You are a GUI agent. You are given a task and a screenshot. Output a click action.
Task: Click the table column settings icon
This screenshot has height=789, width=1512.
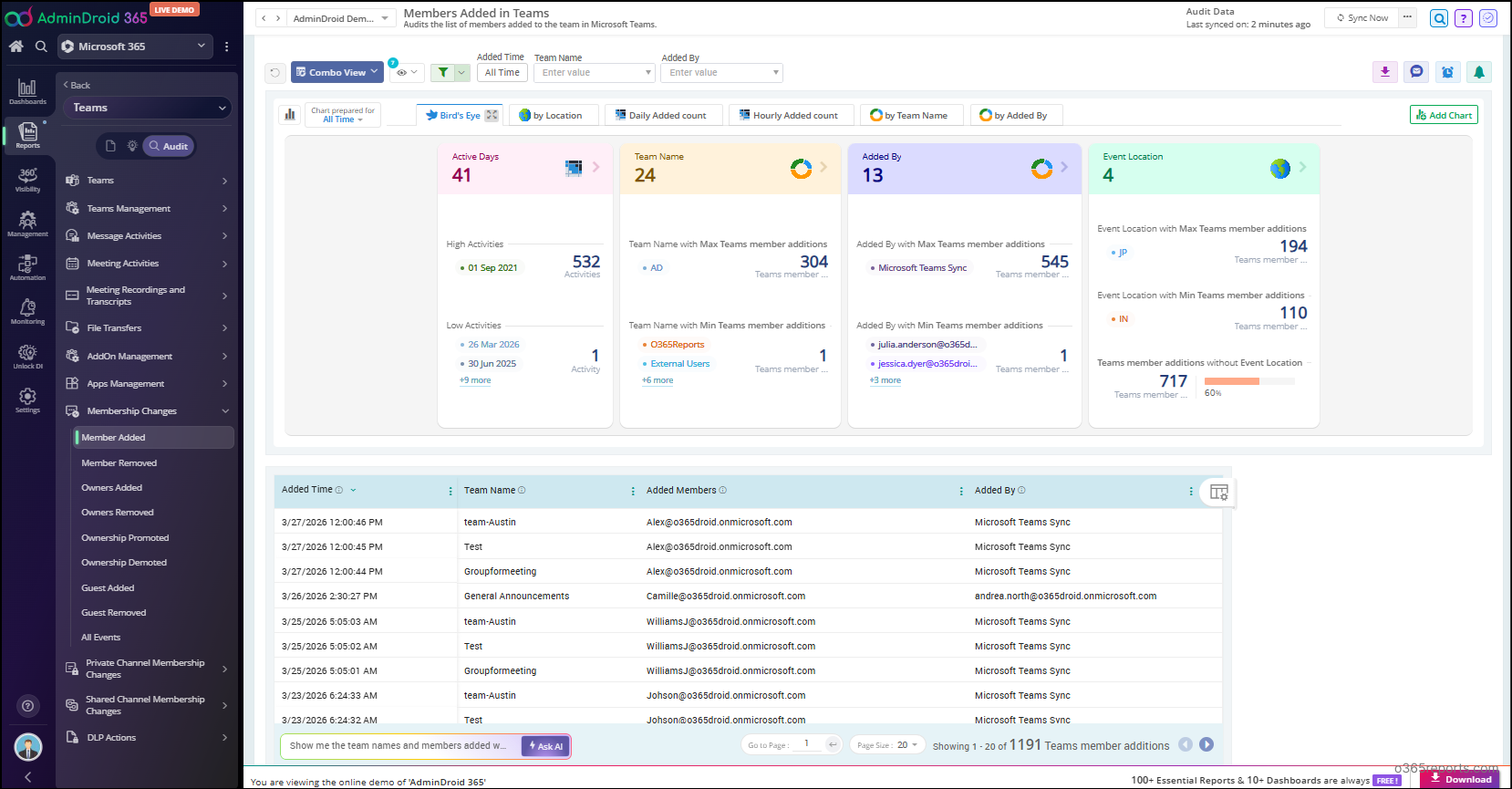point(1218,493)
